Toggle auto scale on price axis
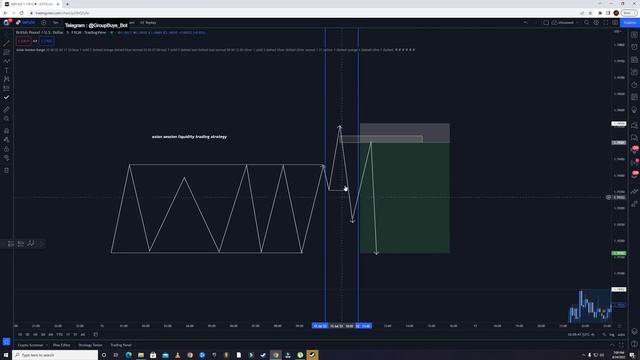The image size is (640, 360). (621, 335)
